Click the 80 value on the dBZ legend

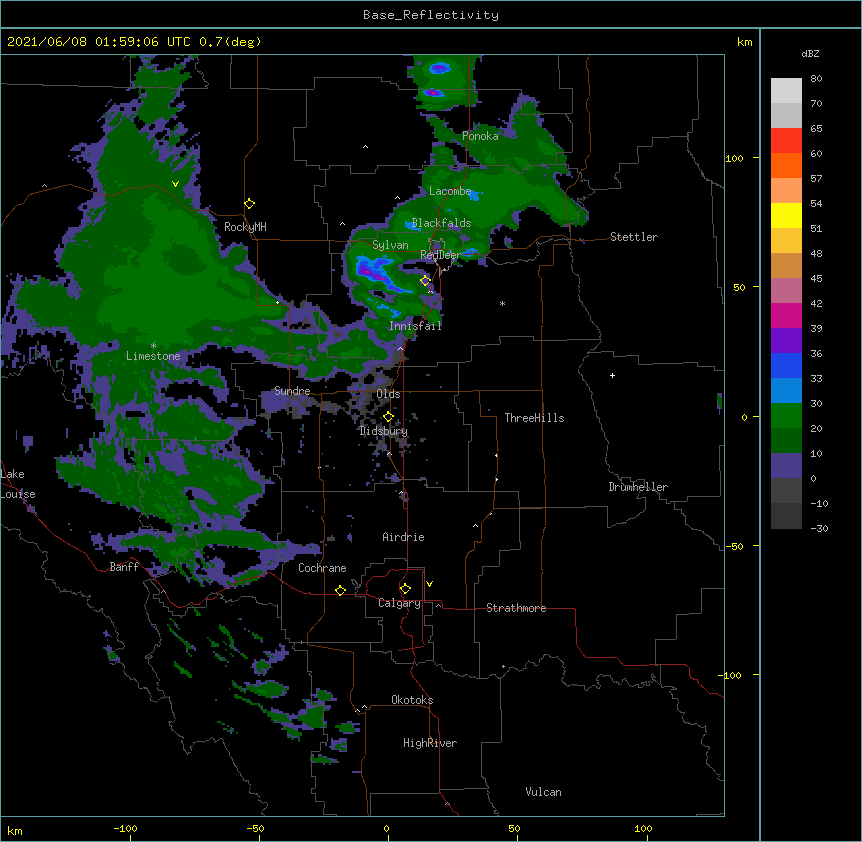coord(816,79)
